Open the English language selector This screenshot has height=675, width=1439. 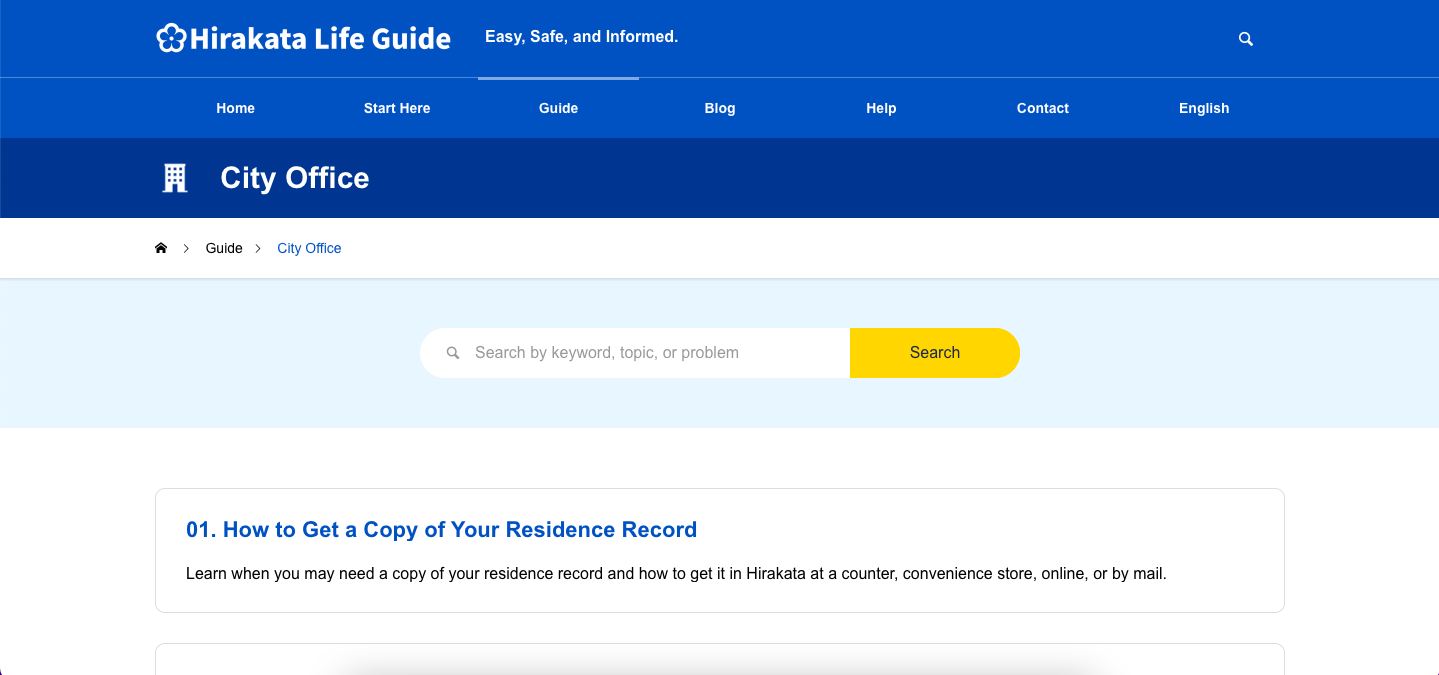(1204, 108)
